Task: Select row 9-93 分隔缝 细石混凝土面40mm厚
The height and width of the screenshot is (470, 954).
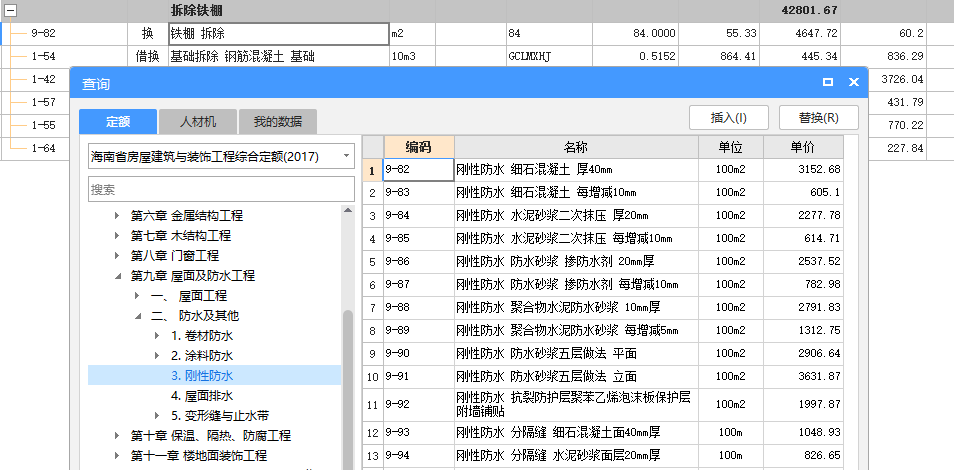Action: coord(603,433)
